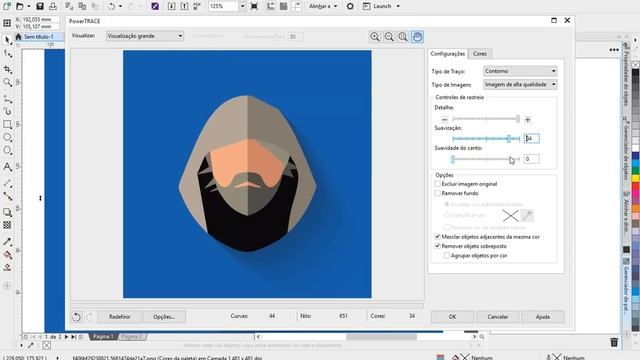
Task: Uncheck Remover objeto sobreposto
Action: pos(438,246)
